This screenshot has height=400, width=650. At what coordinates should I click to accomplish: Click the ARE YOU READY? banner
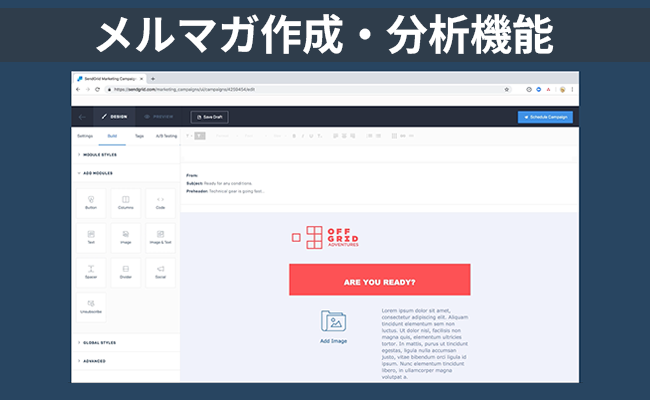pos(380,280)
